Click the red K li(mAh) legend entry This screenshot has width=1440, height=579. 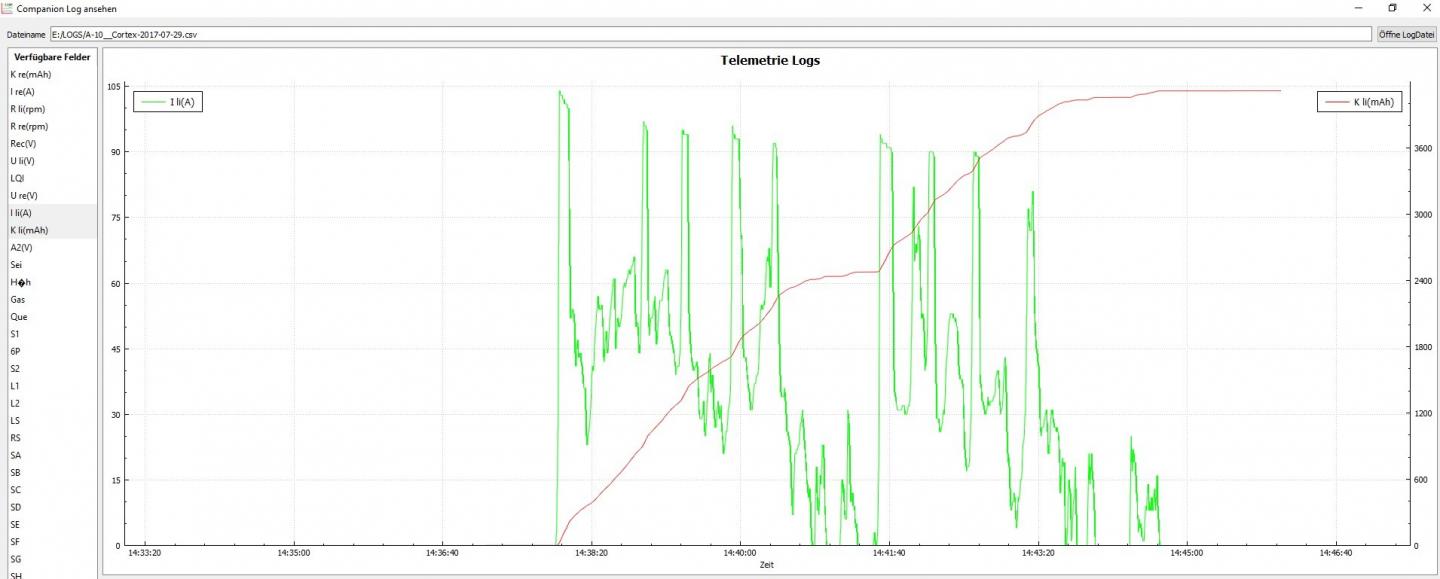(x=1360, y=102)
